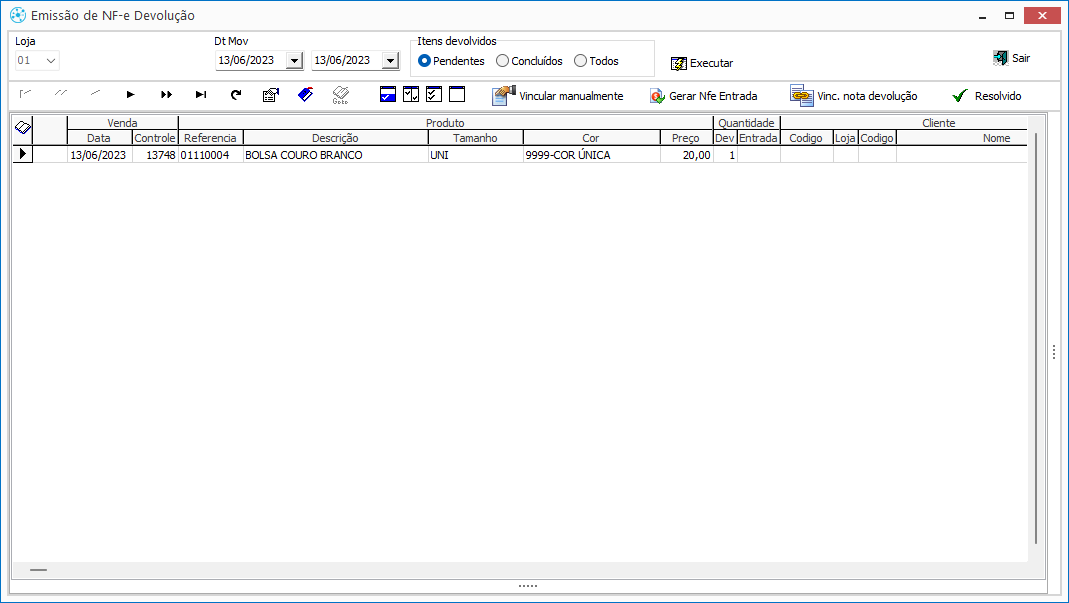
Task: Click the Data column header
Action: pos(99,138)
